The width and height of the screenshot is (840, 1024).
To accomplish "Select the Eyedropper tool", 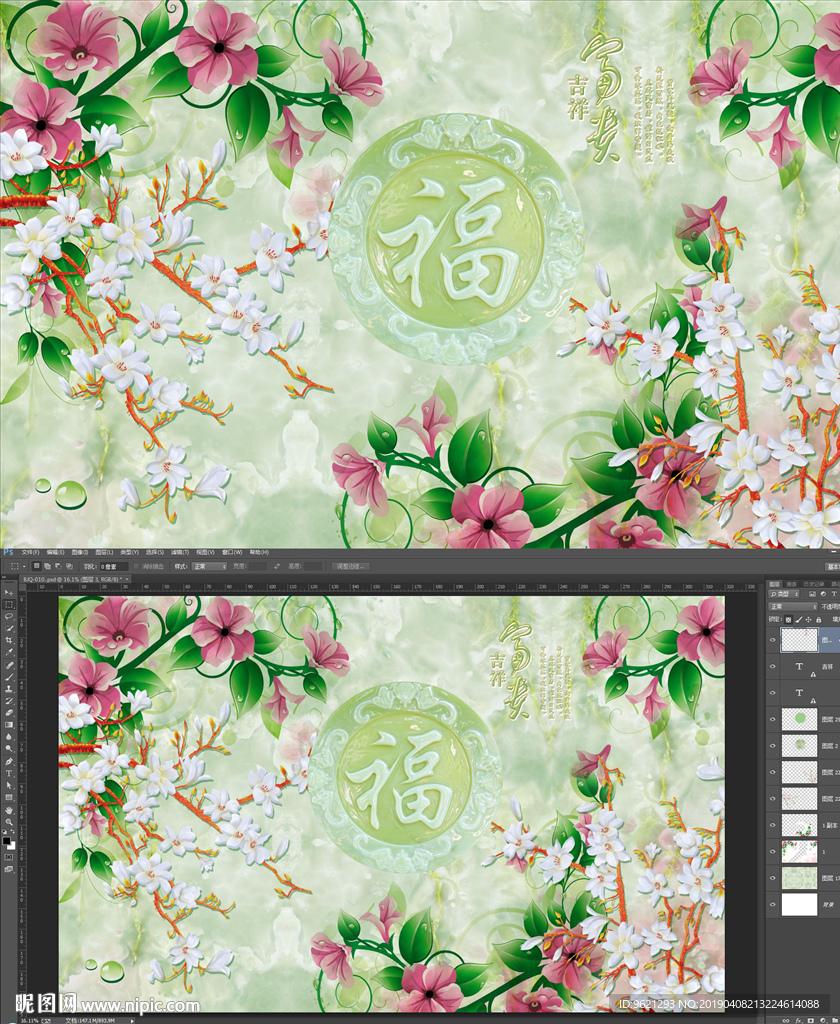I will (8, 652).
